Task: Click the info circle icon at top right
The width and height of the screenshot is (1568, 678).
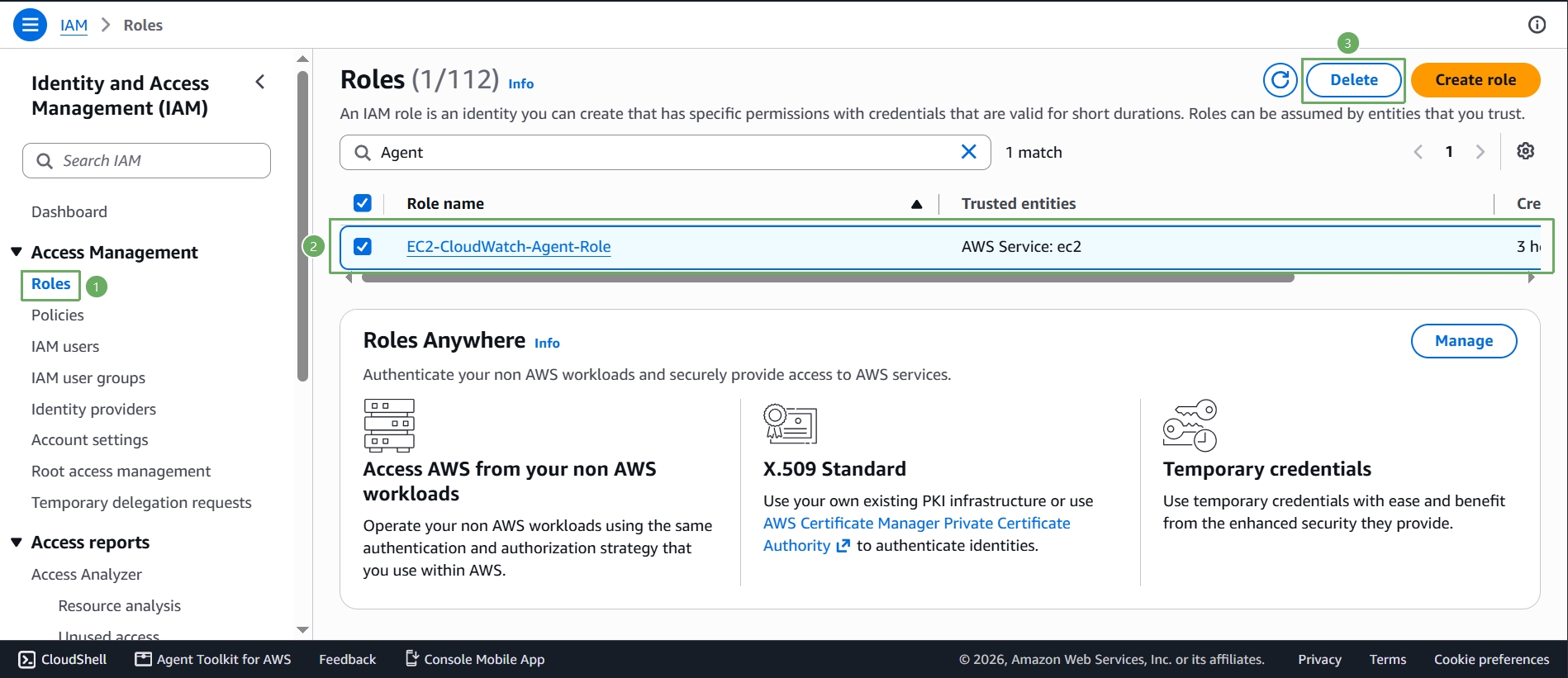Action: (1537, 25)
